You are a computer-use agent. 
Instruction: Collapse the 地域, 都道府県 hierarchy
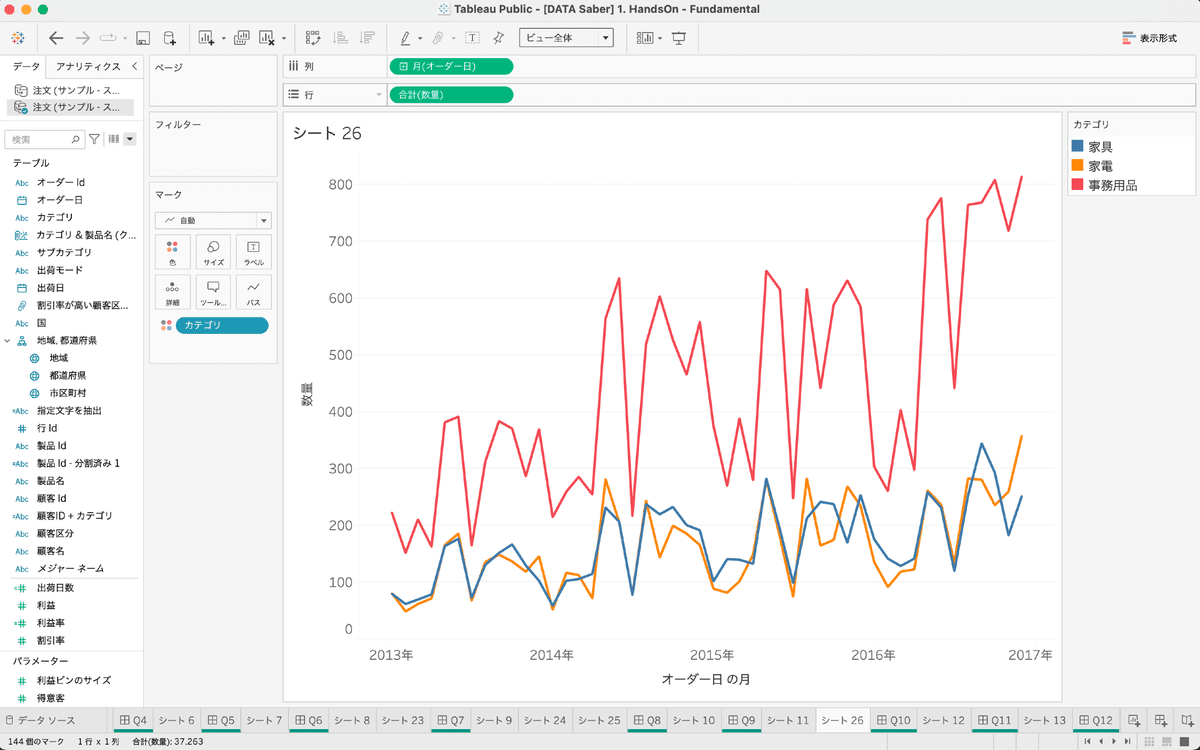point(8,341)
